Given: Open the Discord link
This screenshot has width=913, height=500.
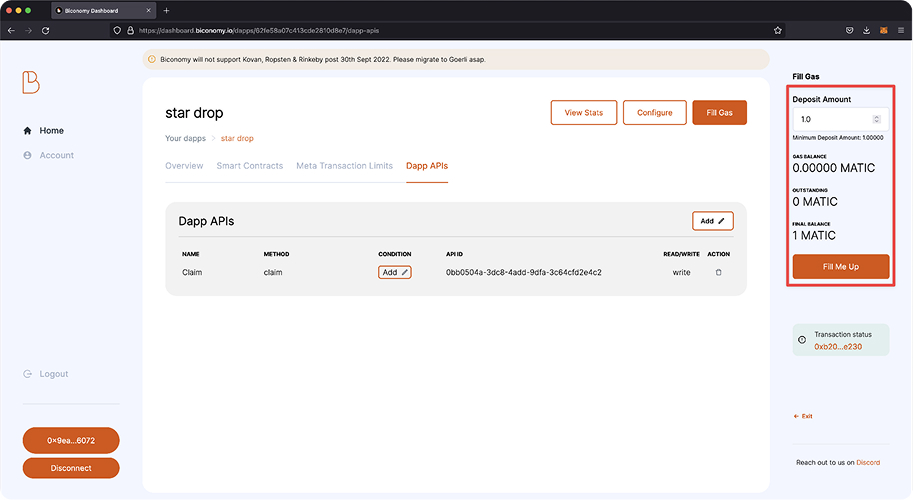Looking at the screenshot, I should click(868, 463).
